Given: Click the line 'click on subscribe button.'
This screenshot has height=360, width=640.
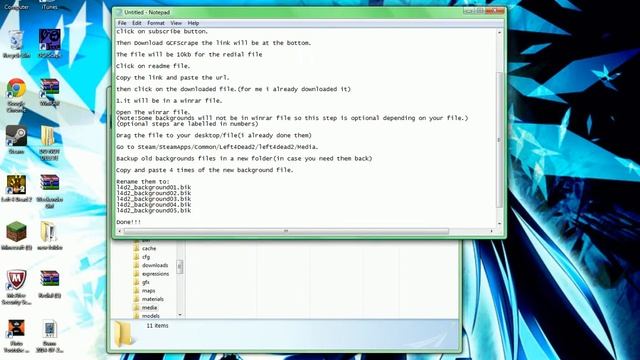Looking at the screenshot, I should [x=162, y=31].
